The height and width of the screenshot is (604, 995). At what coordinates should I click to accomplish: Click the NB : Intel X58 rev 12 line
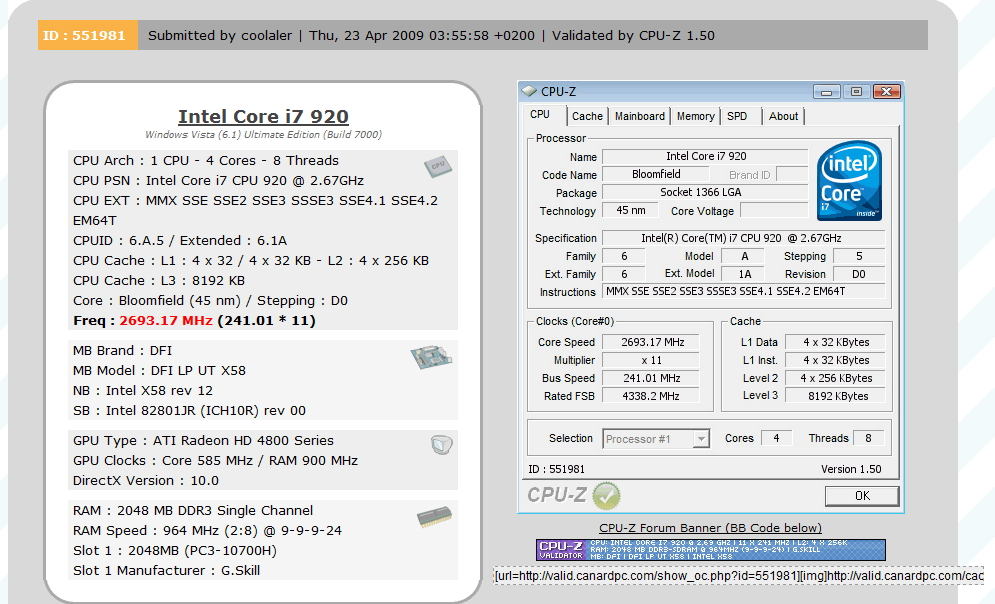143,391
